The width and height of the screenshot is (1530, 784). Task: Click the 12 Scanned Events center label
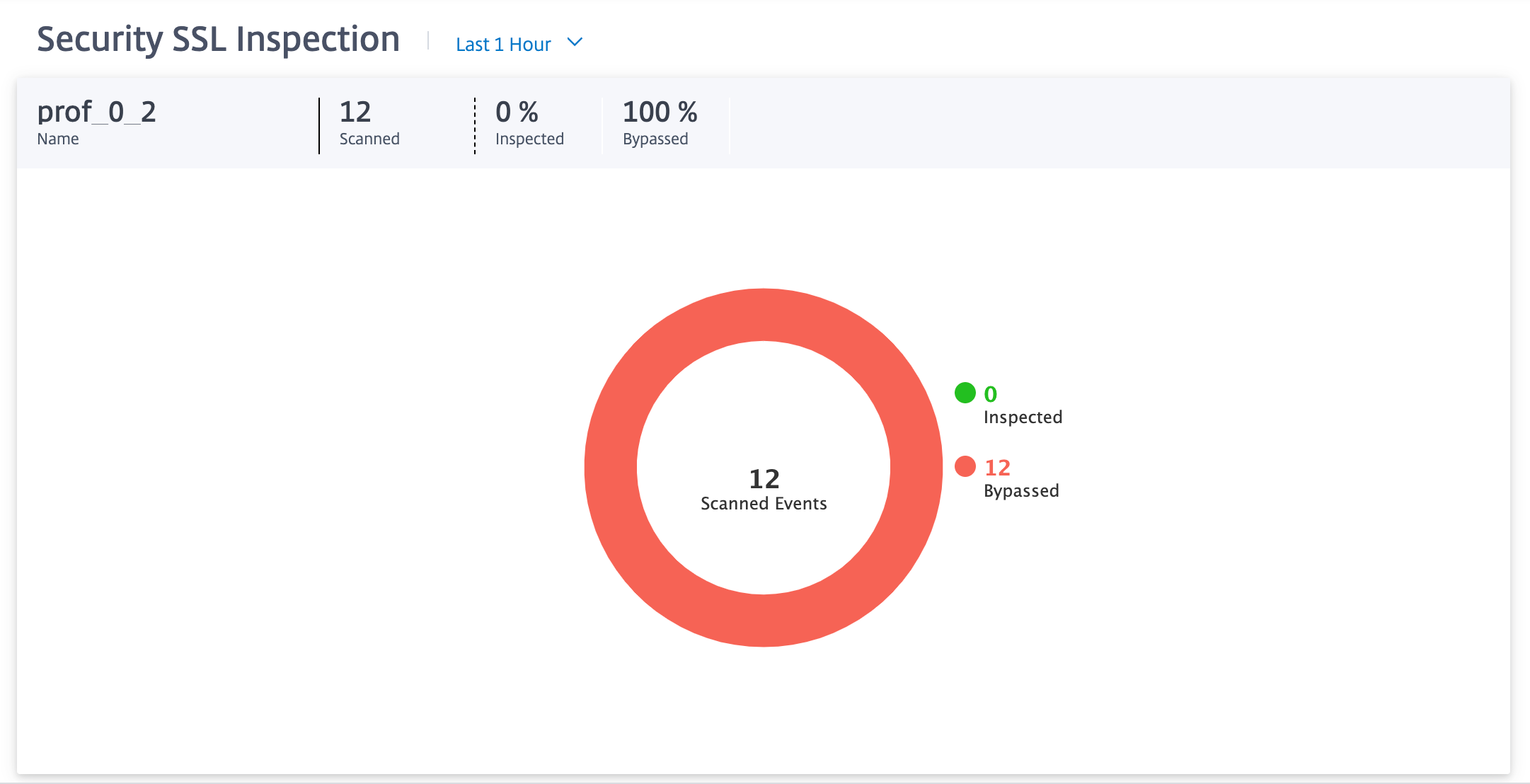tap(764, 489)
